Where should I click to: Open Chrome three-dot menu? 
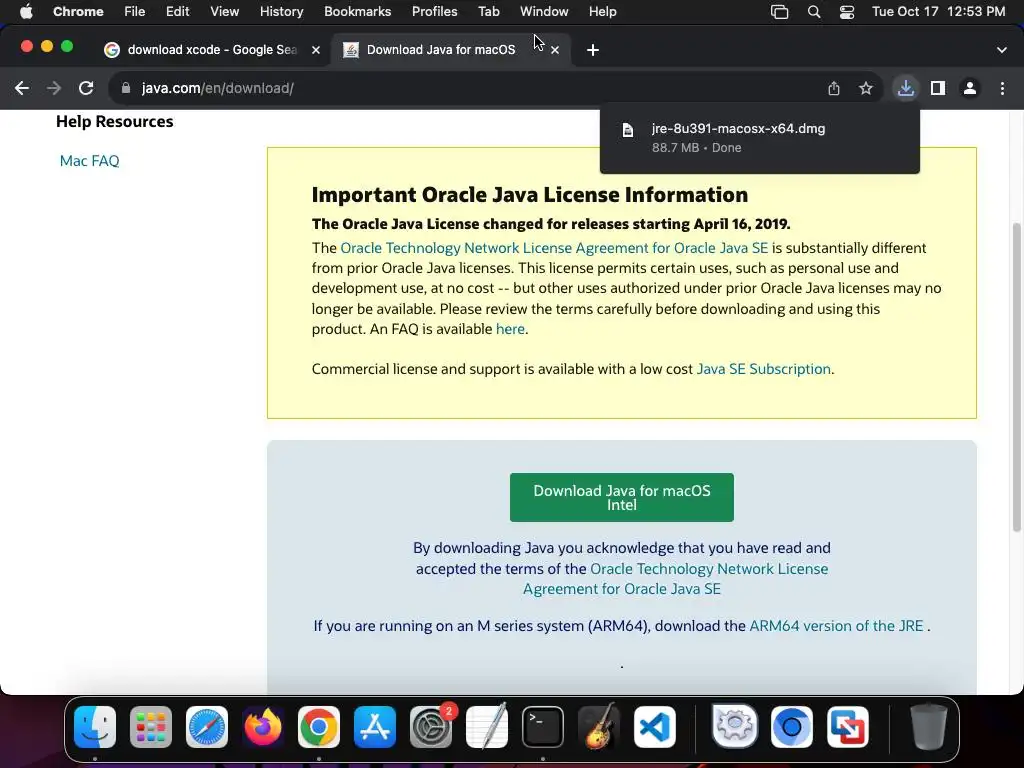click(x=1002, y=88)
